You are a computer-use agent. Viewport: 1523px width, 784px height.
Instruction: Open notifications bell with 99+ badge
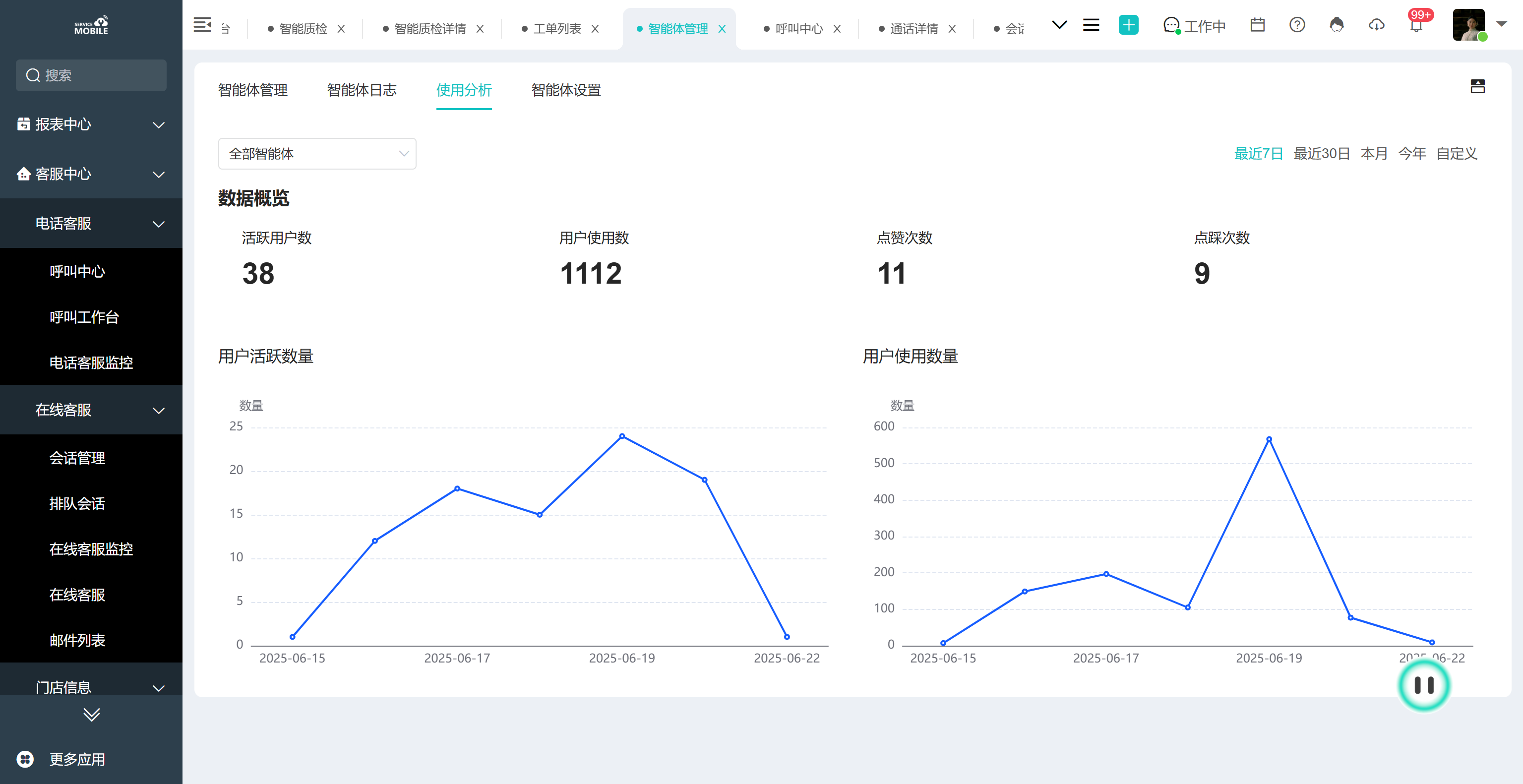click(1416, 25)
